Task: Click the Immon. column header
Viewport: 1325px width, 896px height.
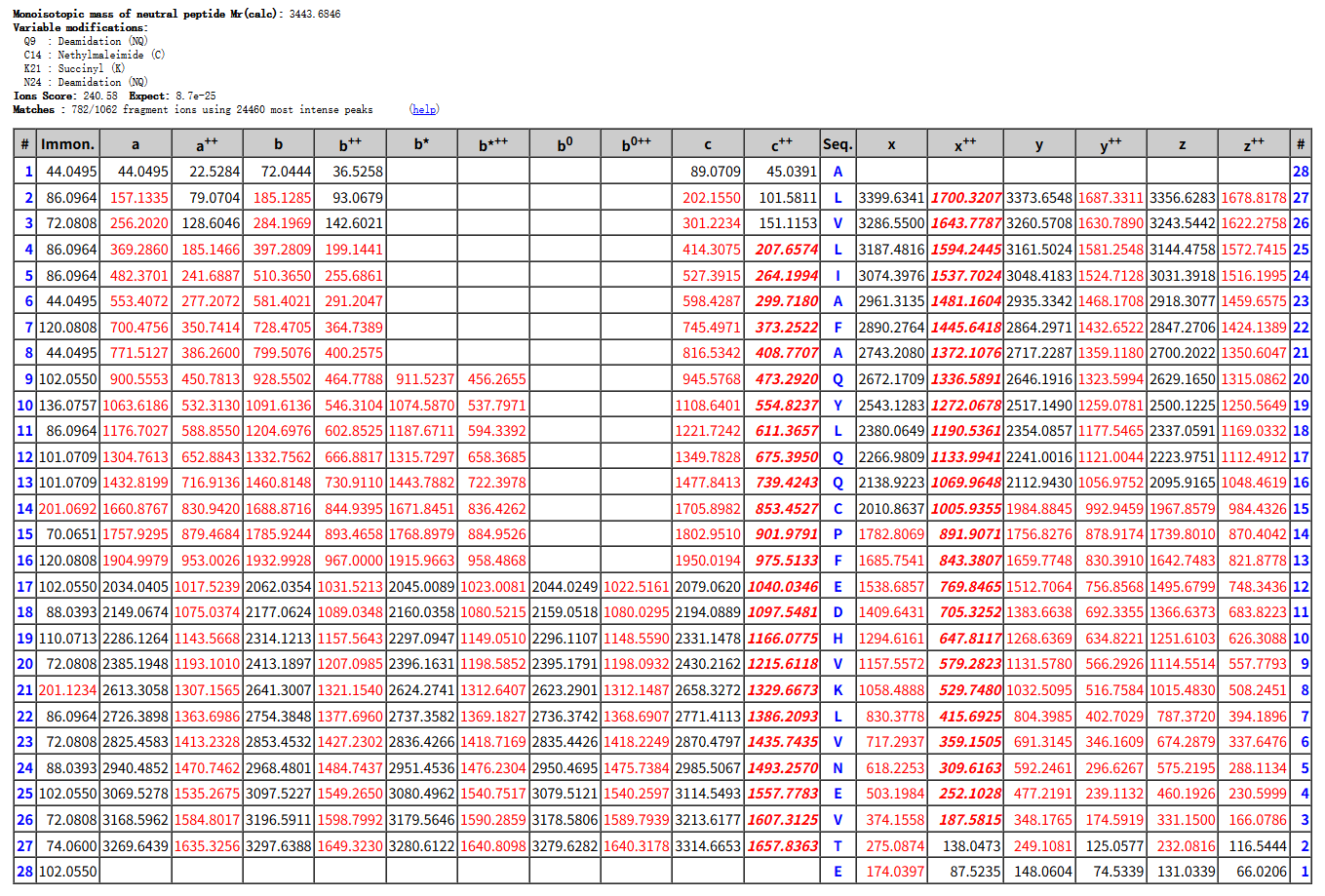Action: (67, 144)
